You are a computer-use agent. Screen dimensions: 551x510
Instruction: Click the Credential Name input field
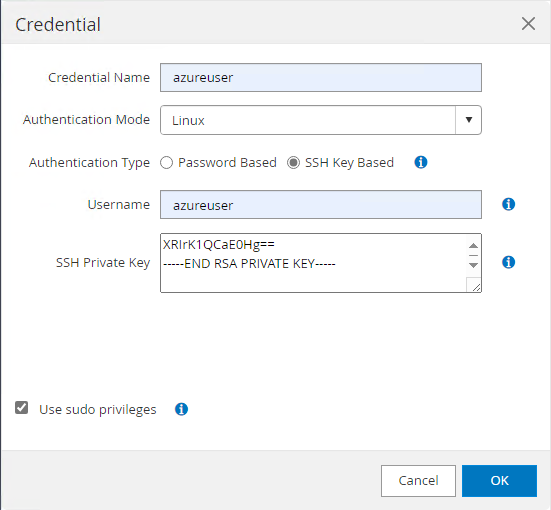point(320,77)
